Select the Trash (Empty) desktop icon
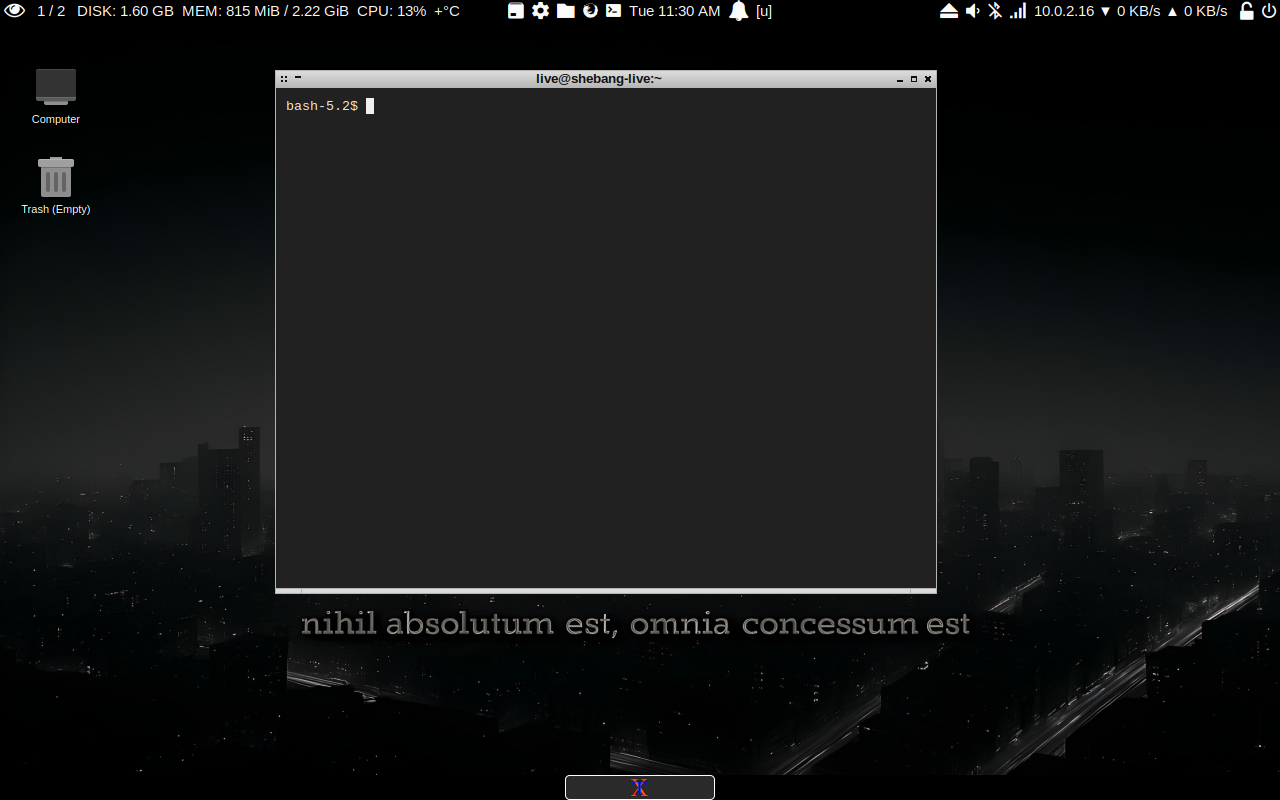This screenshot has width=1280, height=800. tap(56, 186)
